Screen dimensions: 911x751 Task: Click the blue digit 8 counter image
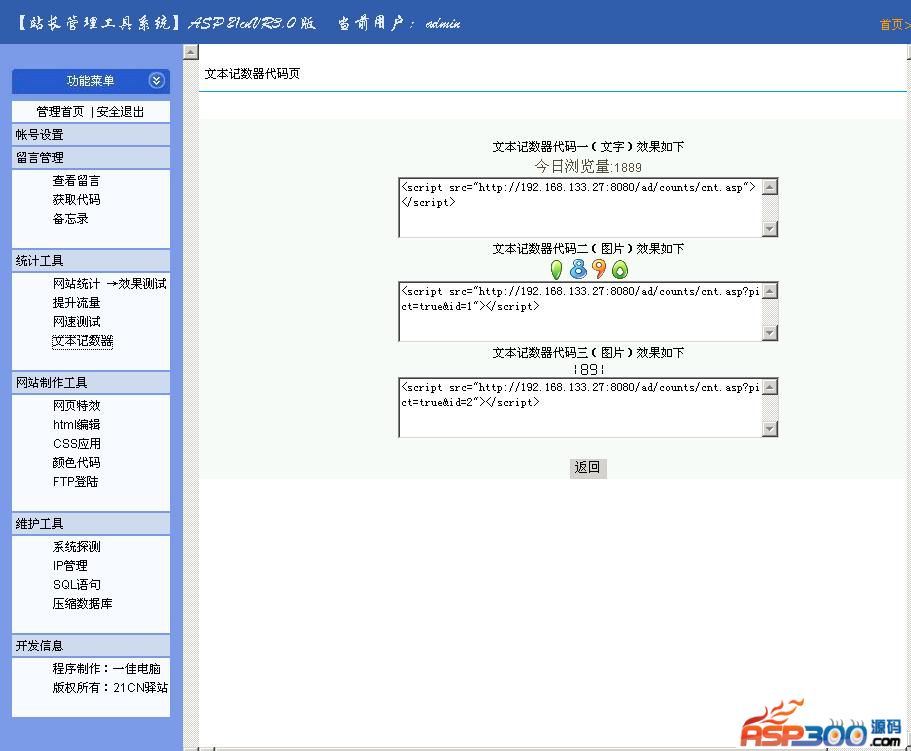point(578,269)
